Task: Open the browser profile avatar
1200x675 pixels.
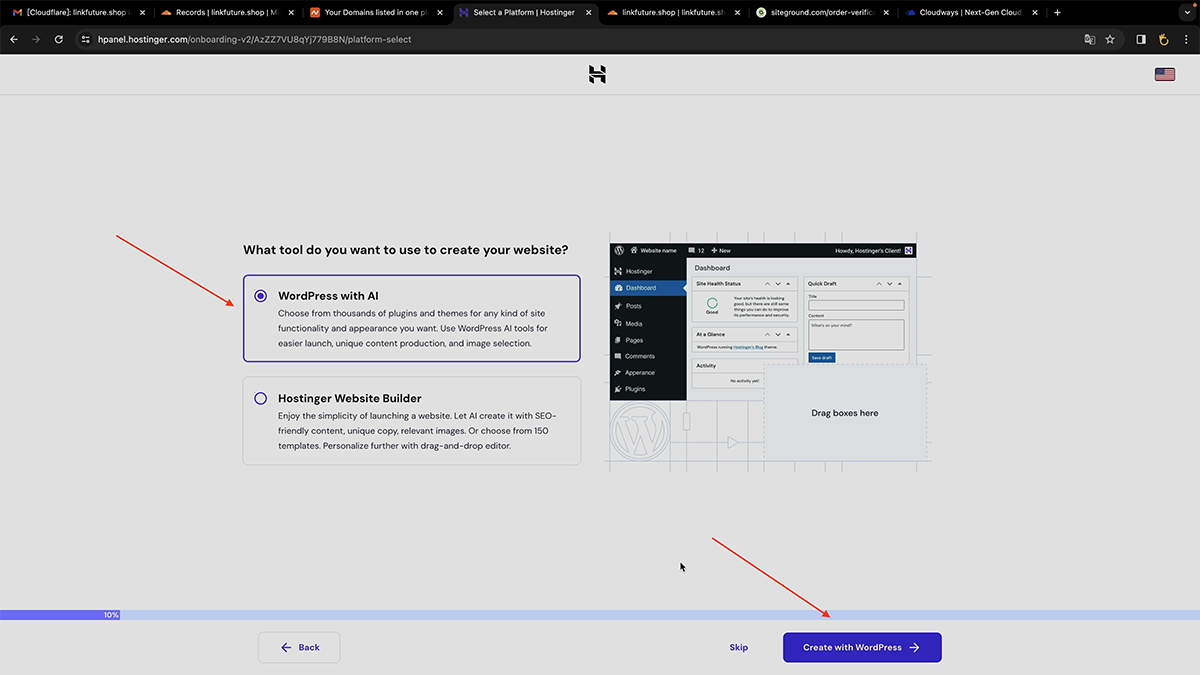Action: (1163, 39)
